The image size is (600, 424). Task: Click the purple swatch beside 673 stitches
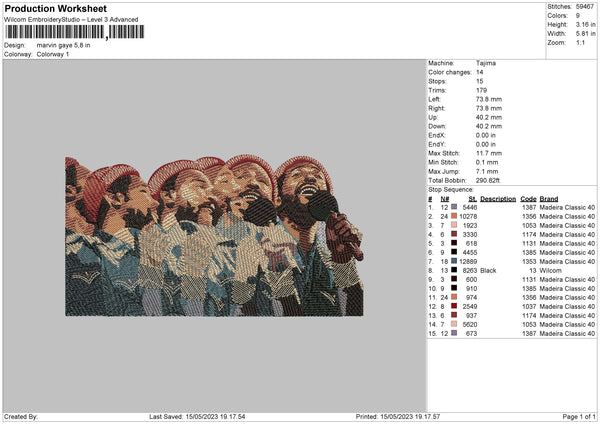(454, 333)
